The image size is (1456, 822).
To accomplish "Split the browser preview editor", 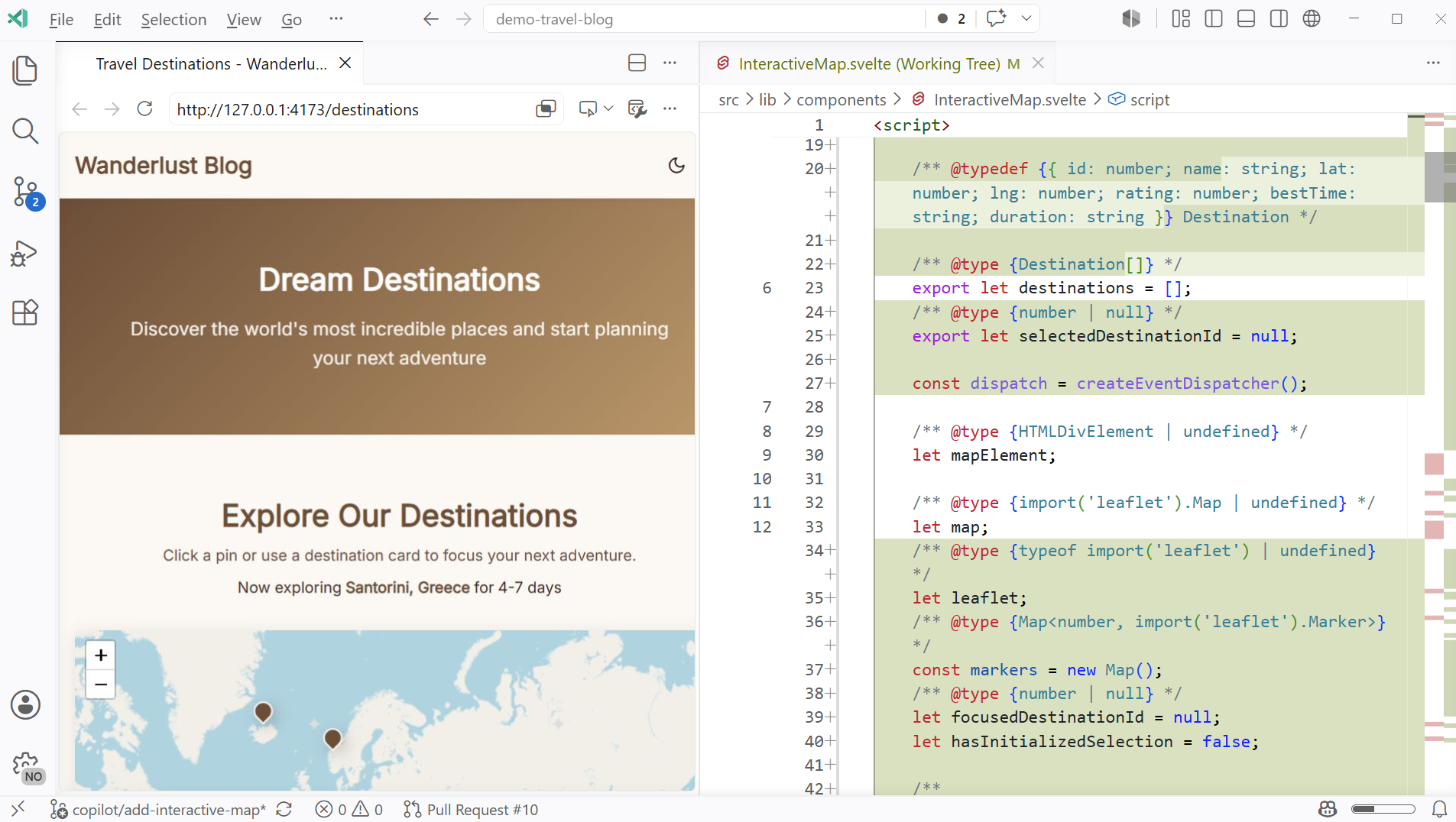I will click(x=637, y=63).
